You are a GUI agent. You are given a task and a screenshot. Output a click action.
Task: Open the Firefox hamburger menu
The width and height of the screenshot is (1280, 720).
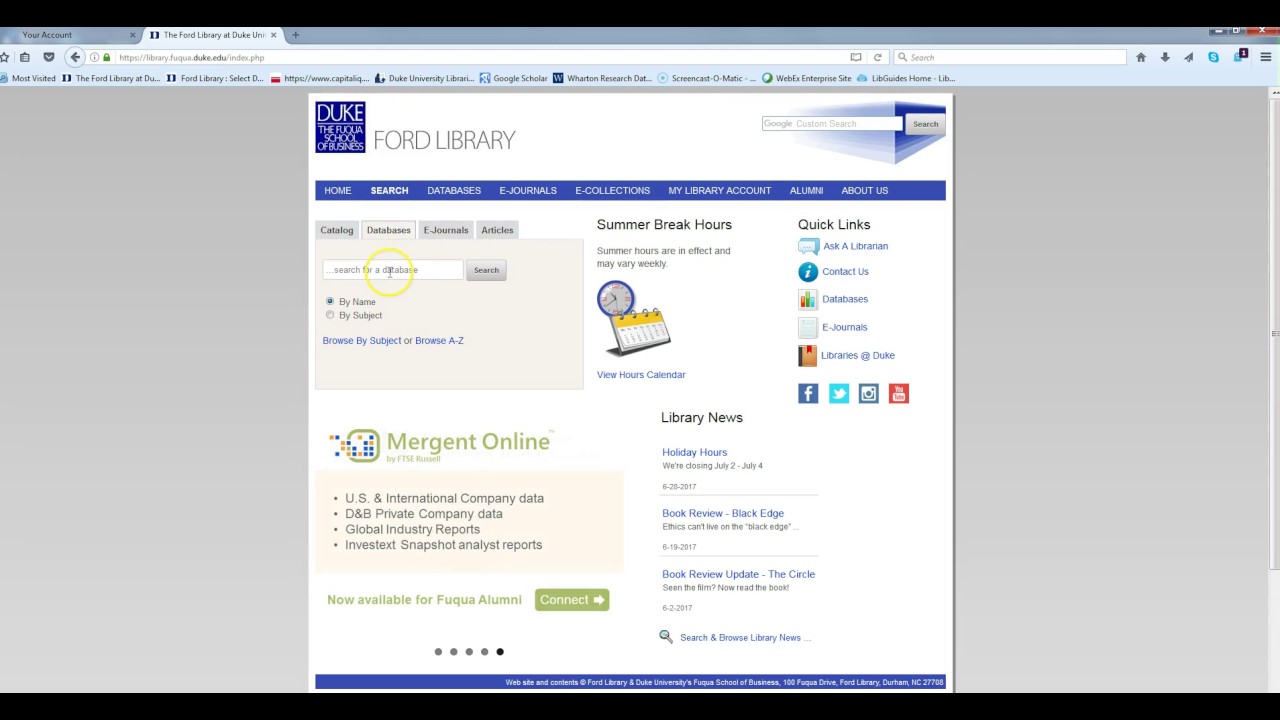[1265, 57]
